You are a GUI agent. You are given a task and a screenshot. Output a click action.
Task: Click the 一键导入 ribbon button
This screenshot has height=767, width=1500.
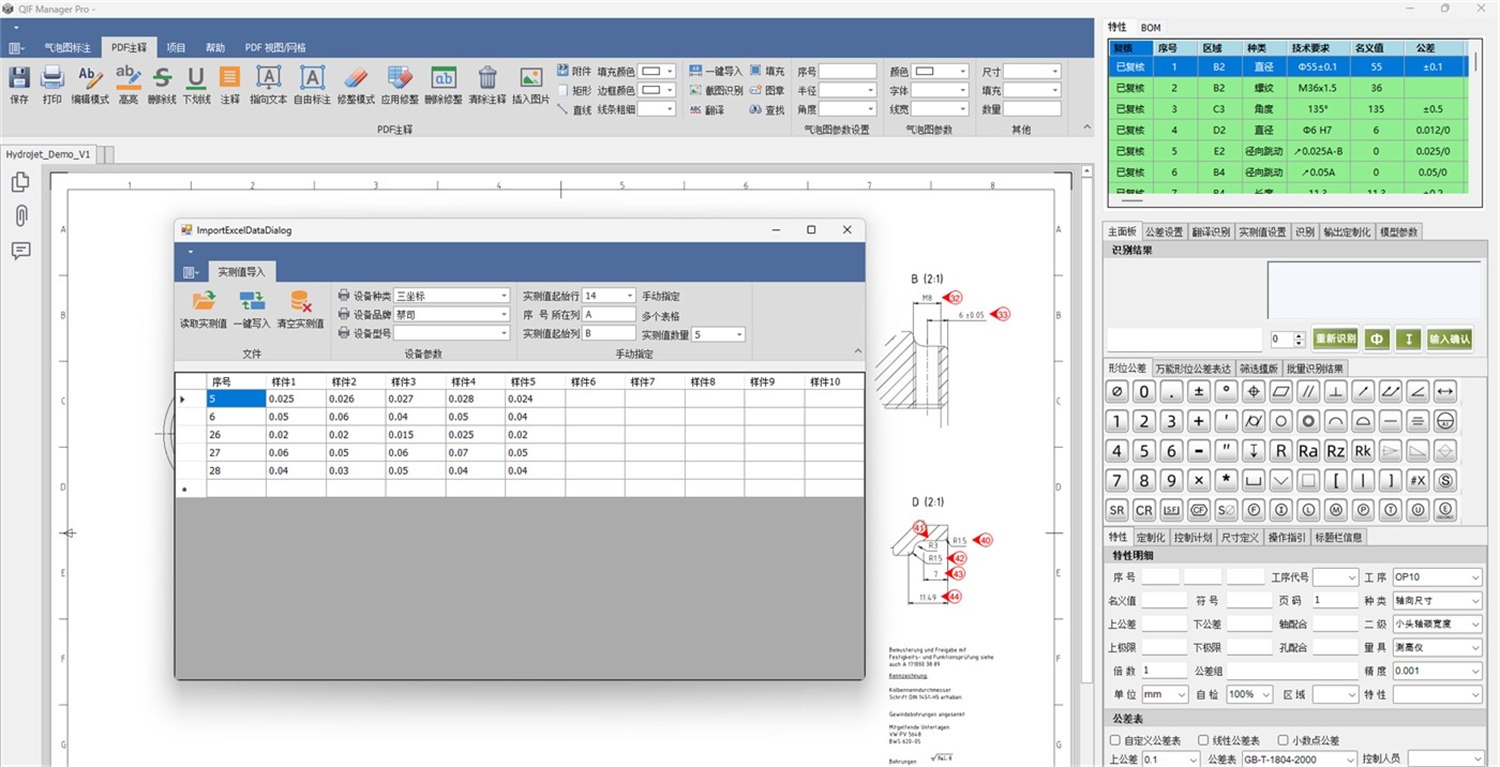click(x=716, y=72)
